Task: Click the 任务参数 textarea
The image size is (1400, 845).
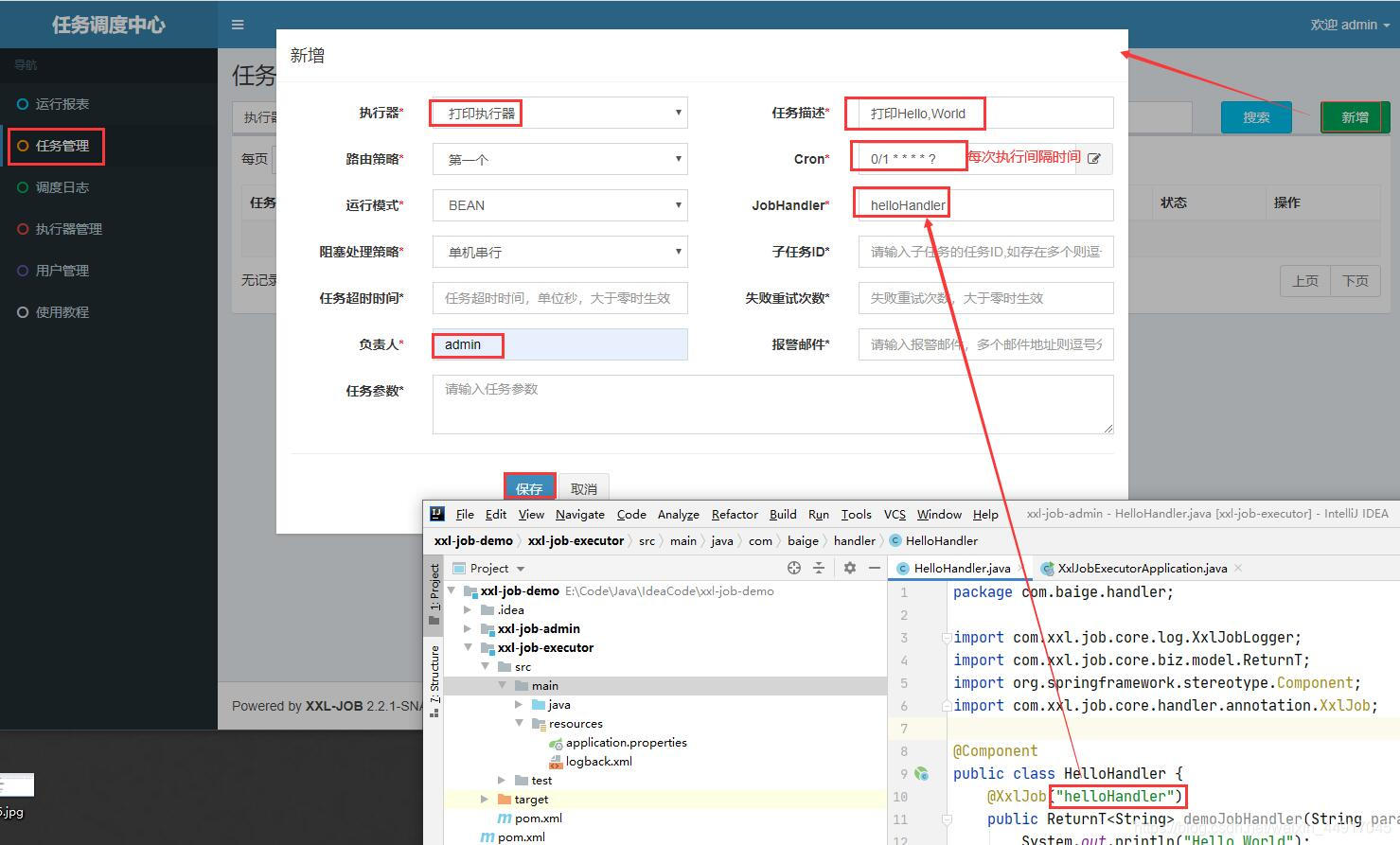Action: 772,404
